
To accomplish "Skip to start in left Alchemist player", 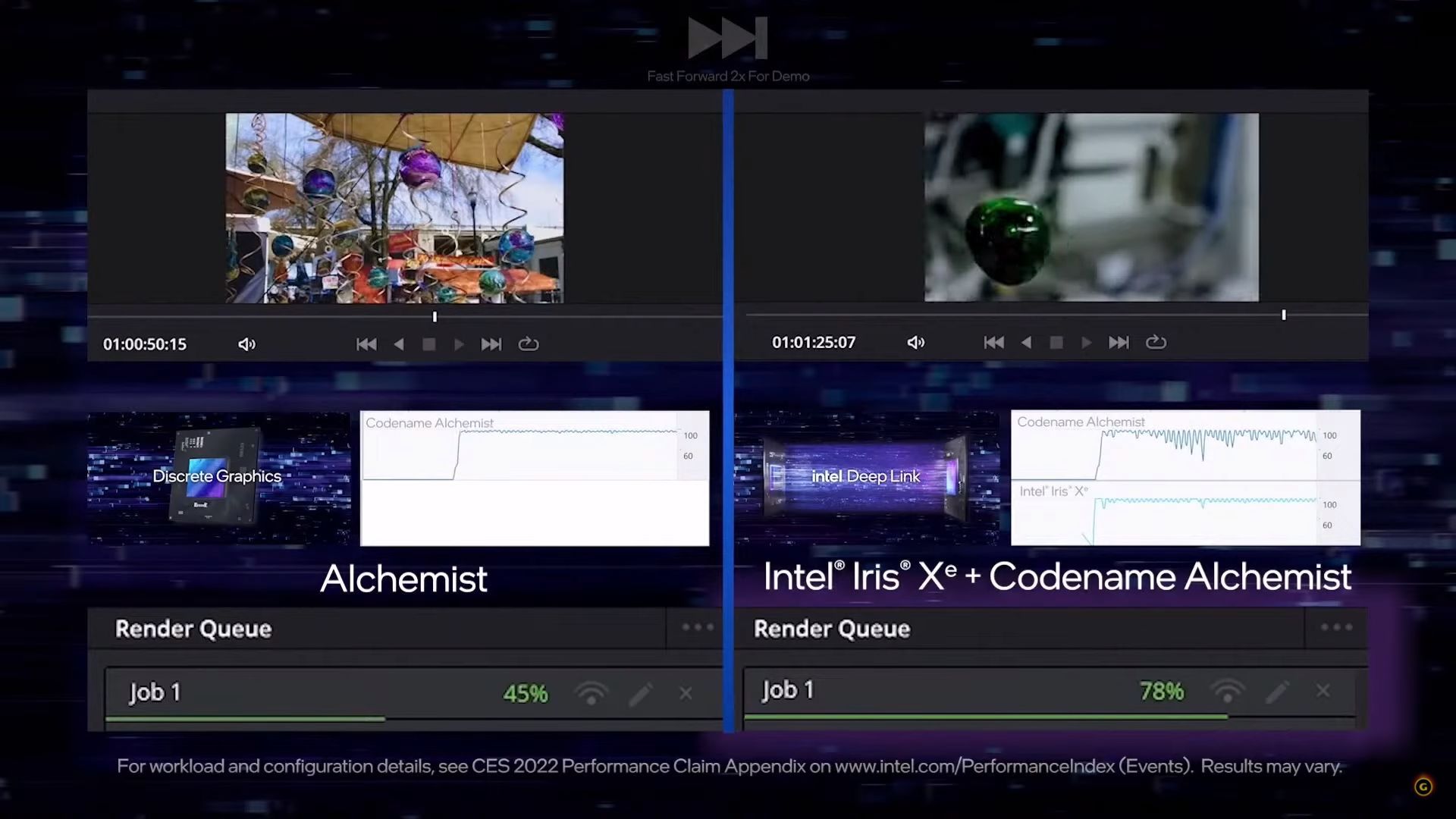I will 366,344.
